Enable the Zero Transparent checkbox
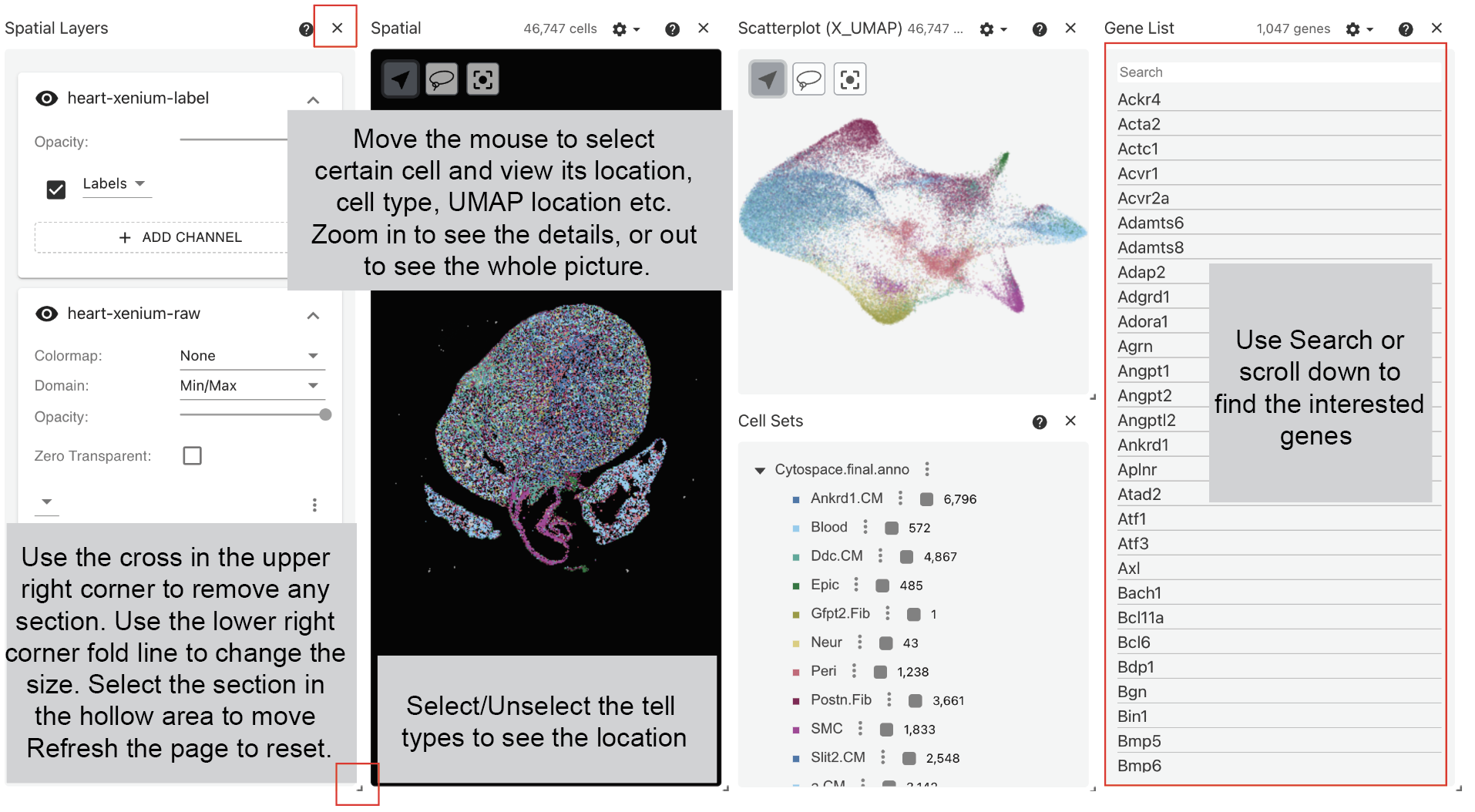Viewport: 1475px width, 812px height. click(x=192, y=456)
